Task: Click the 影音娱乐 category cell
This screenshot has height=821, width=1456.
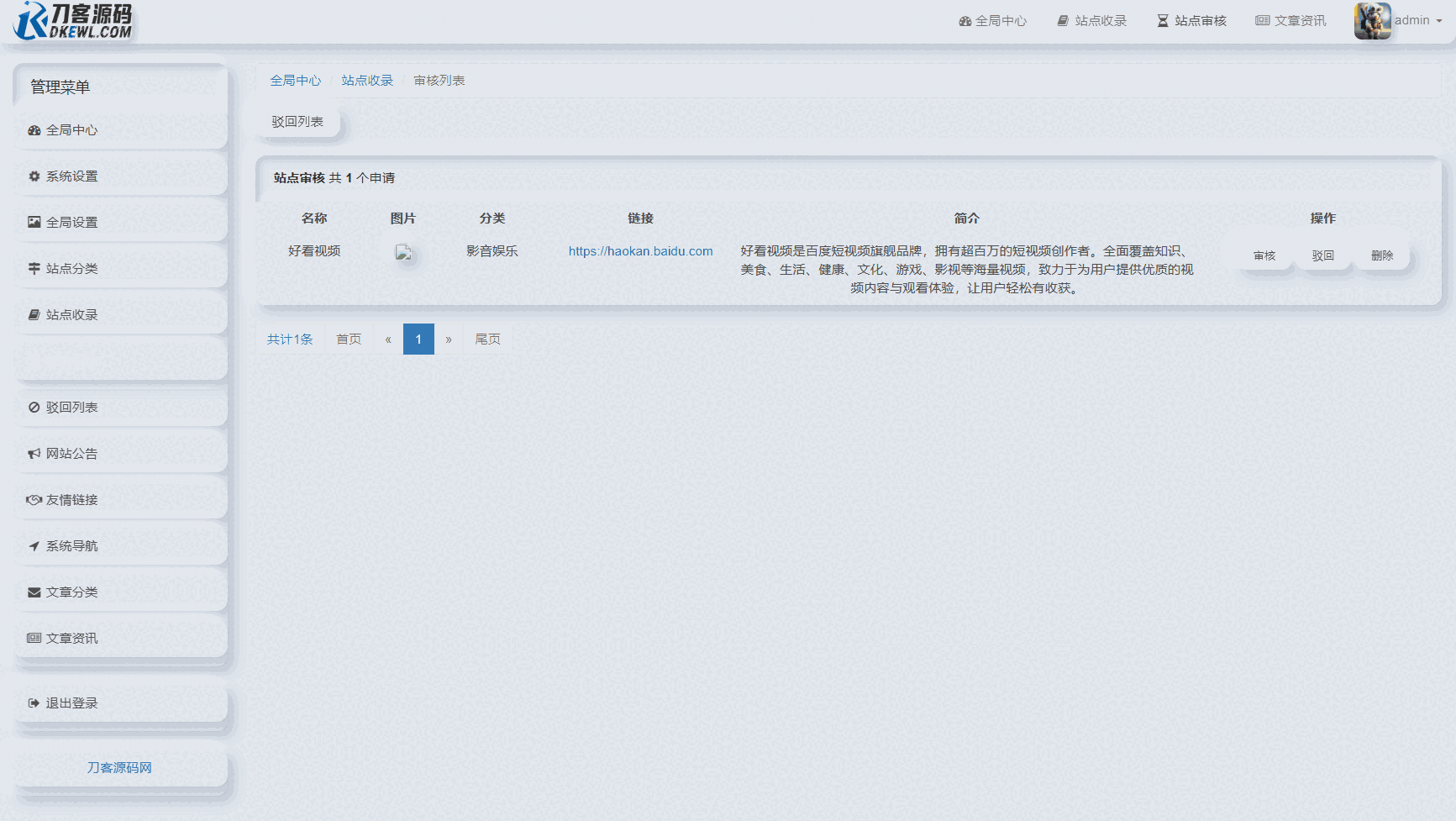Action: tap(492, 251)
